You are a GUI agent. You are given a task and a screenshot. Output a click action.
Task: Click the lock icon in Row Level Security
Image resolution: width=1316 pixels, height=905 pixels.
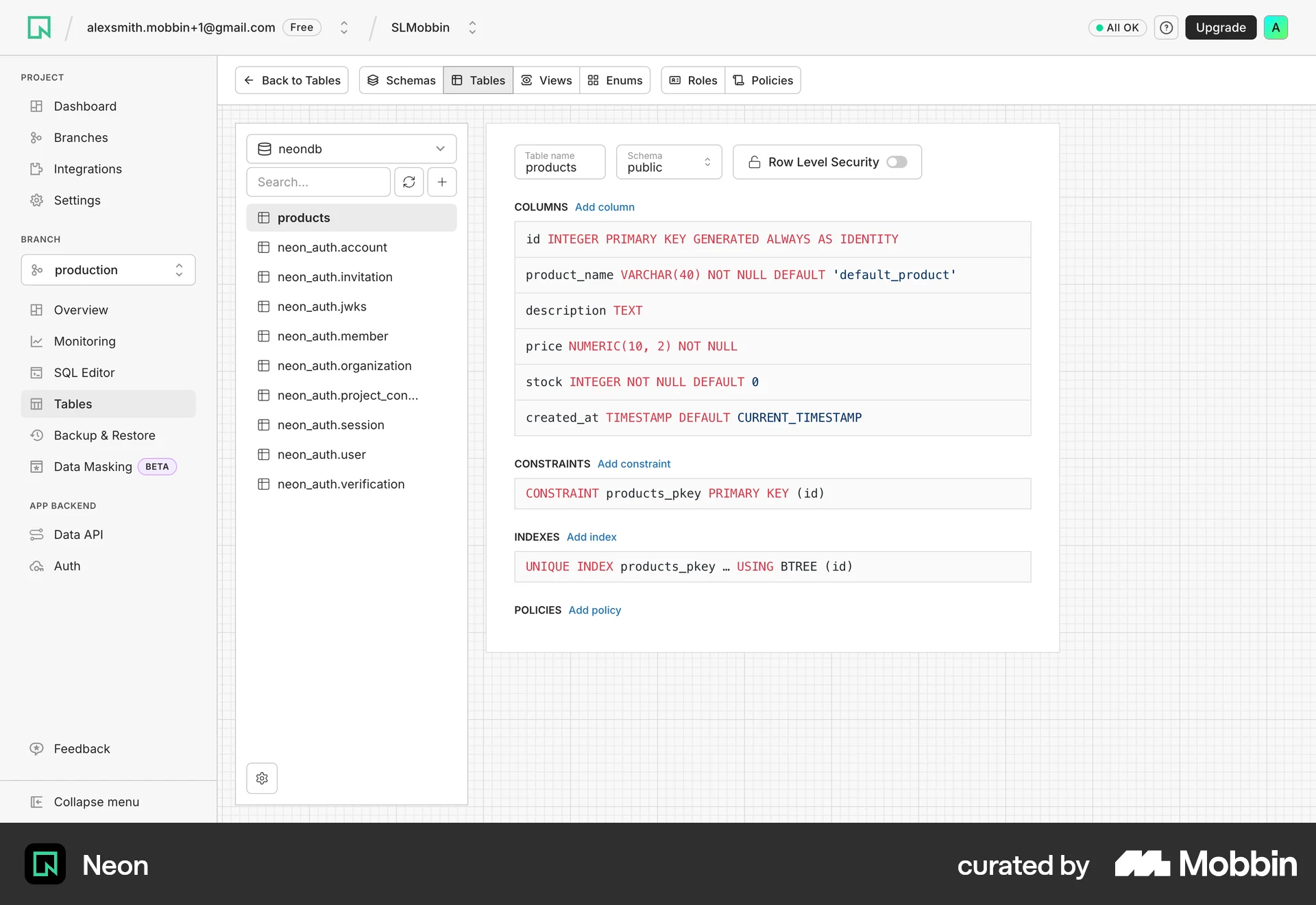[754, 162]
